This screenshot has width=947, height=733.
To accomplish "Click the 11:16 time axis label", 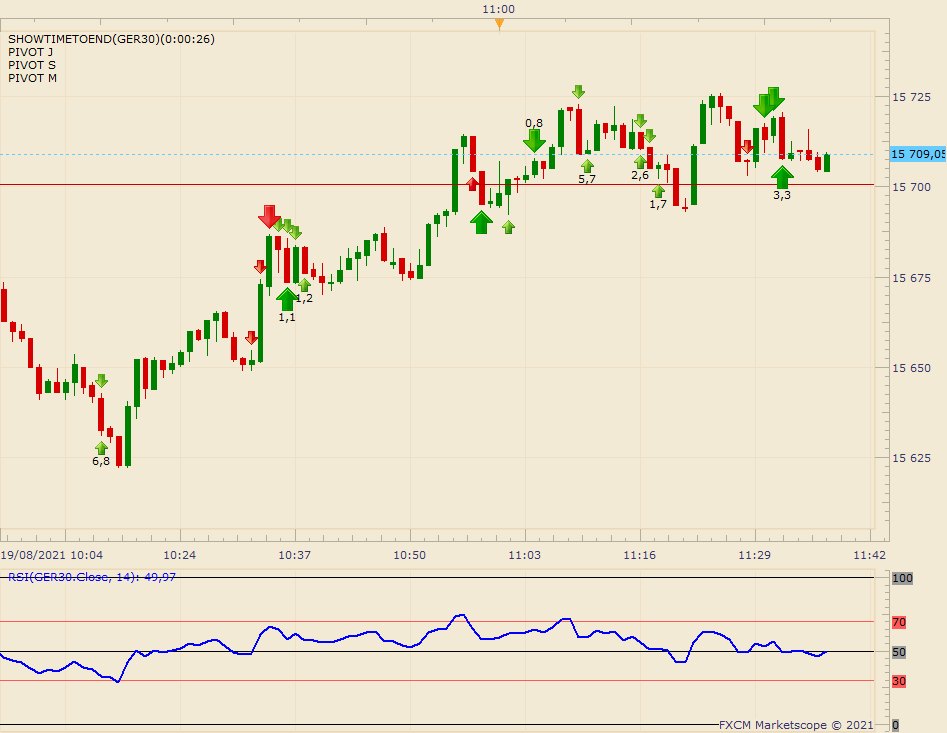I will (640, 555).
